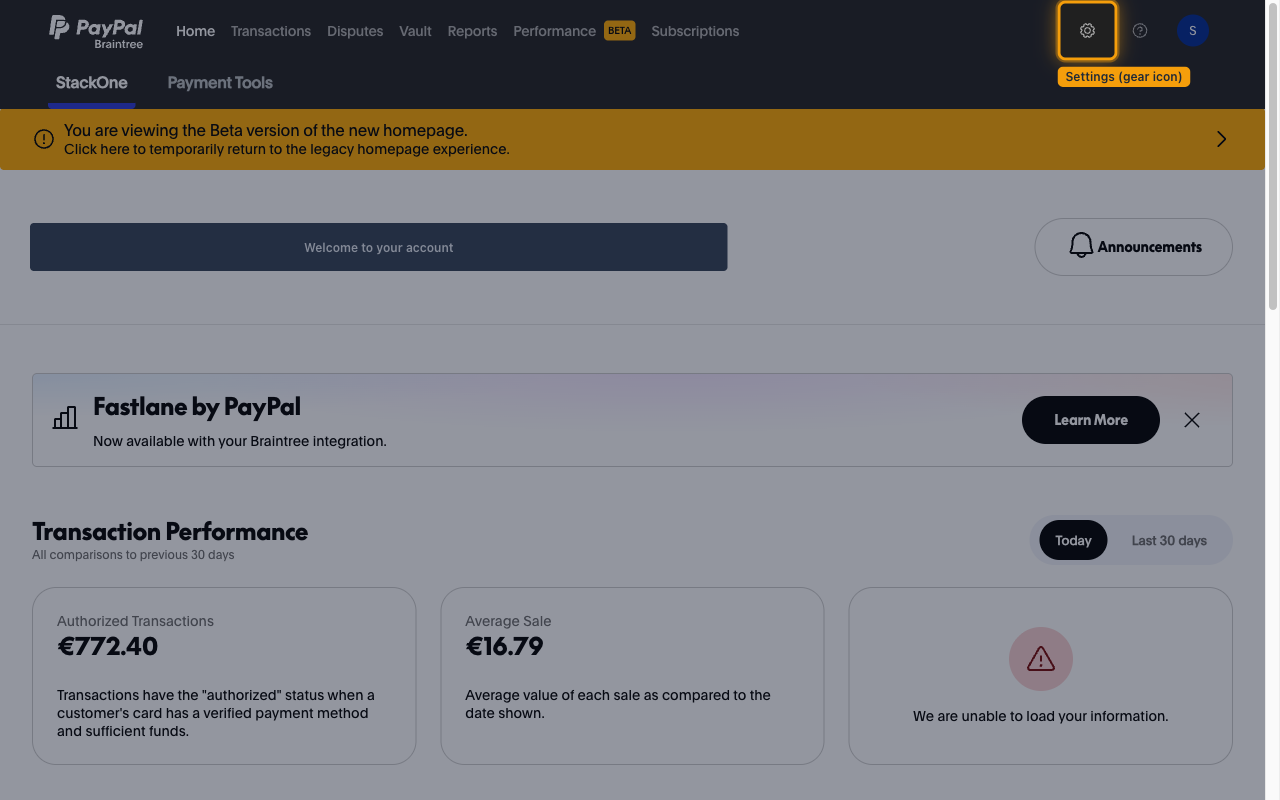Click 'We are unable to load your information' text
The height and width of the screenshot is (800, 1280).
pyautogui.click(x=1041, y=716)
